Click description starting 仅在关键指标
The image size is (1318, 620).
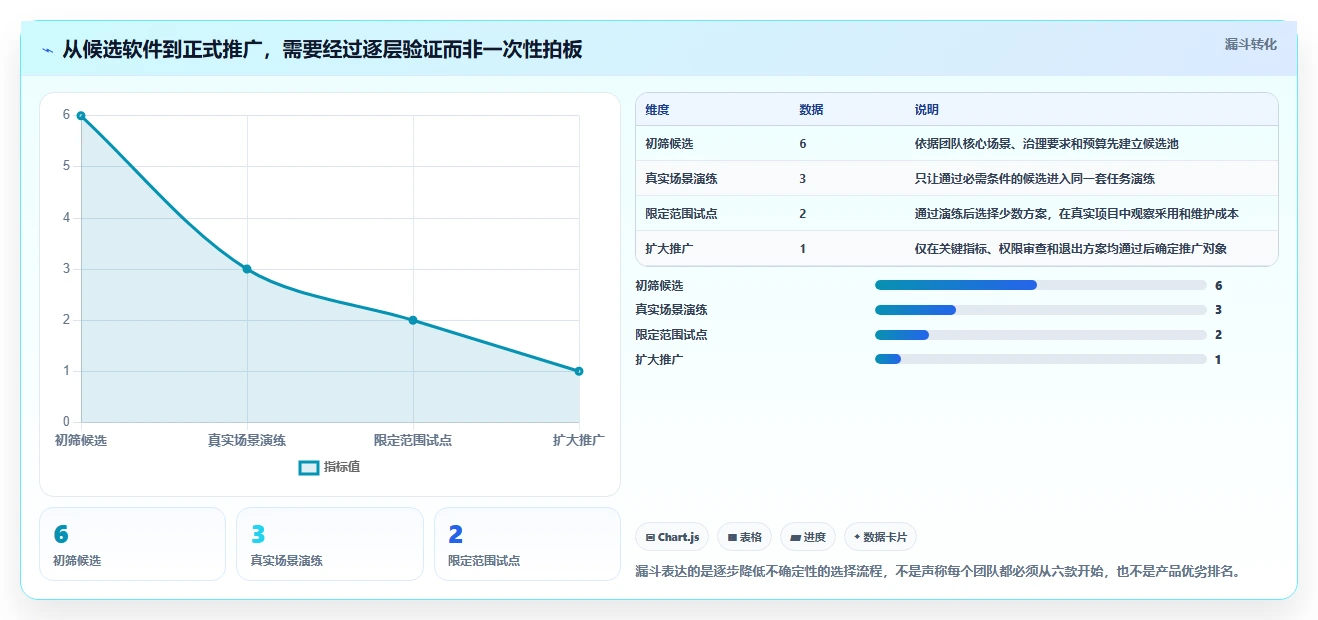click(x=1071, y=249)
